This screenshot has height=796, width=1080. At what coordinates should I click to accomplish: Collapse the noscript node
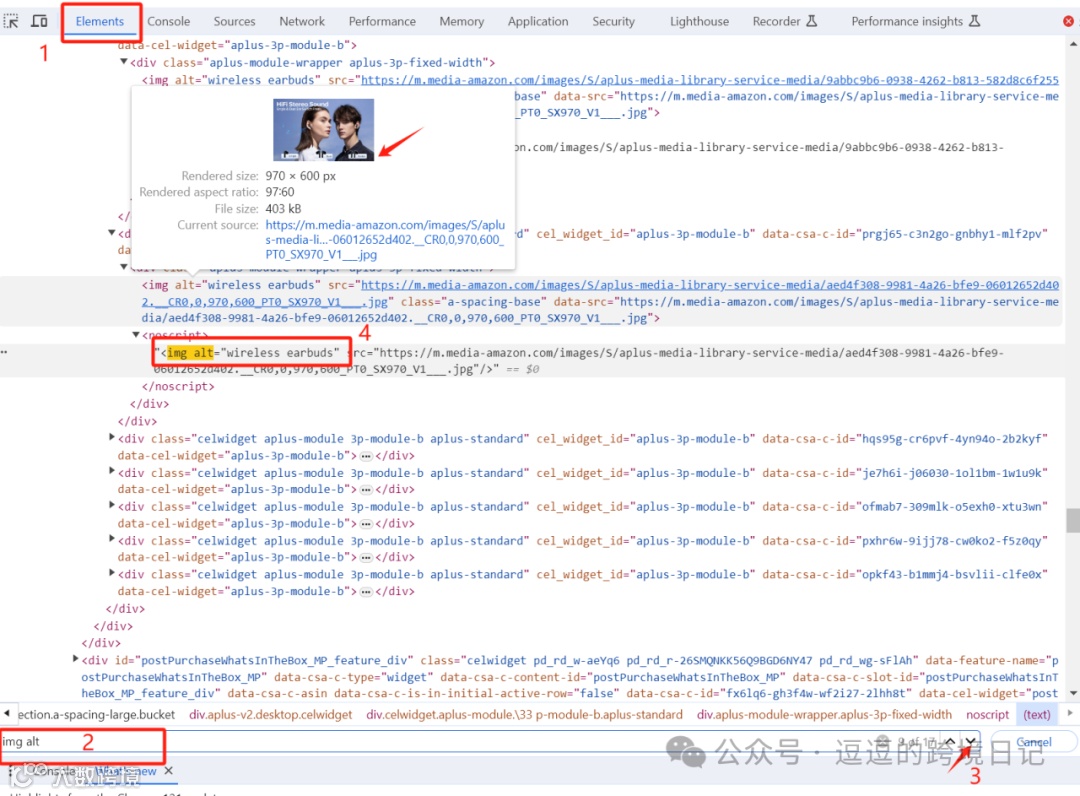coord(136,335)
